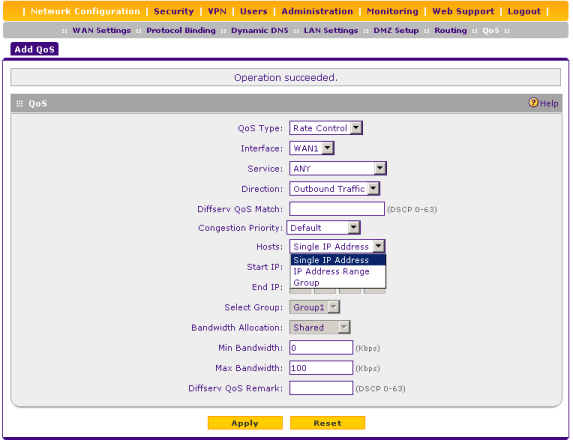Open the VPN menu

click(x=217, y=11)
